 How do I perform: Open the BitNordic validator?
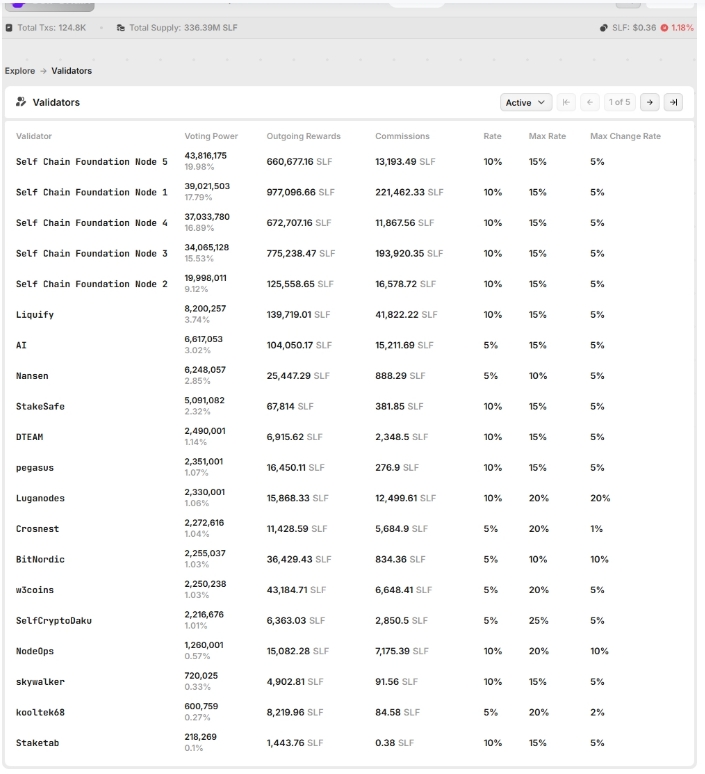40,559
